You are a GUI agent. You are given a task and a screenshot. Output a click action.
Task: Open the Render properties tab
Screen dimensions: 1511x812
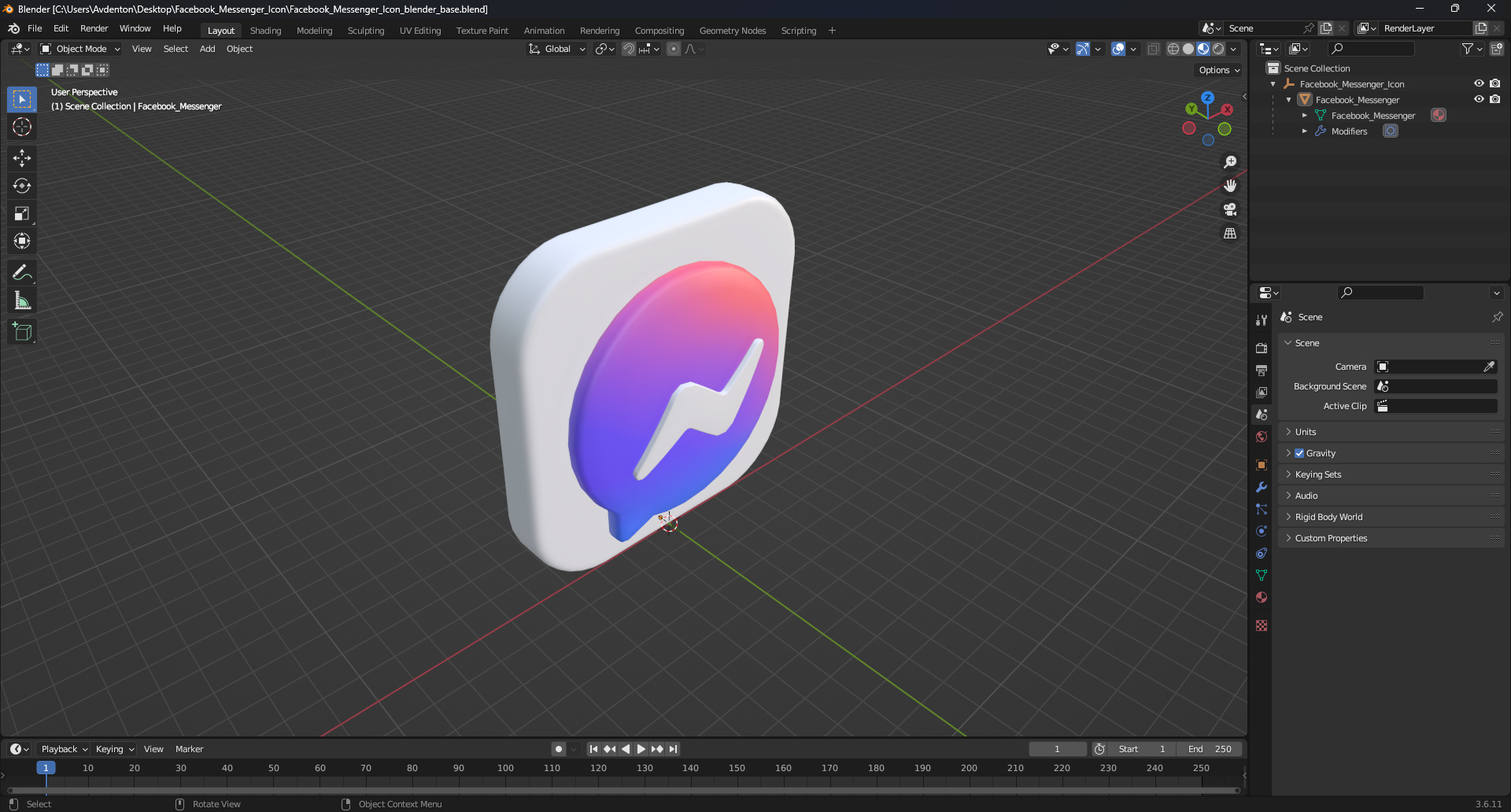1262,348
